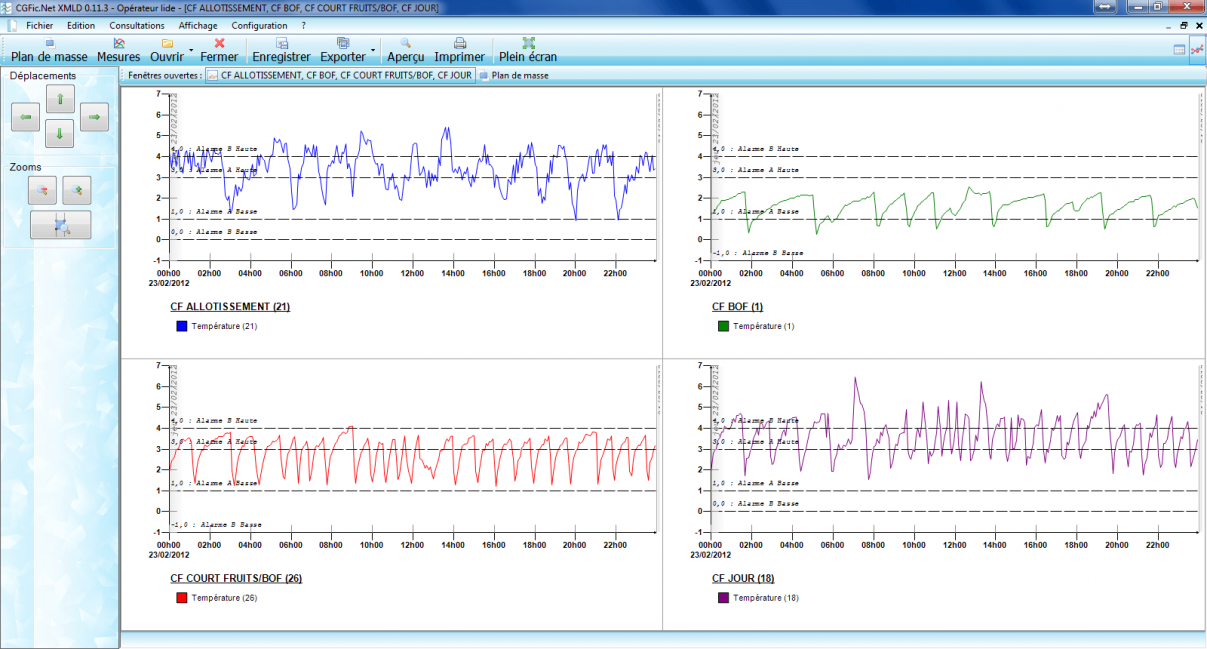Open the Plan de masse toolbar view
This screenshot has width=1207, height=649.
(49, 51)
